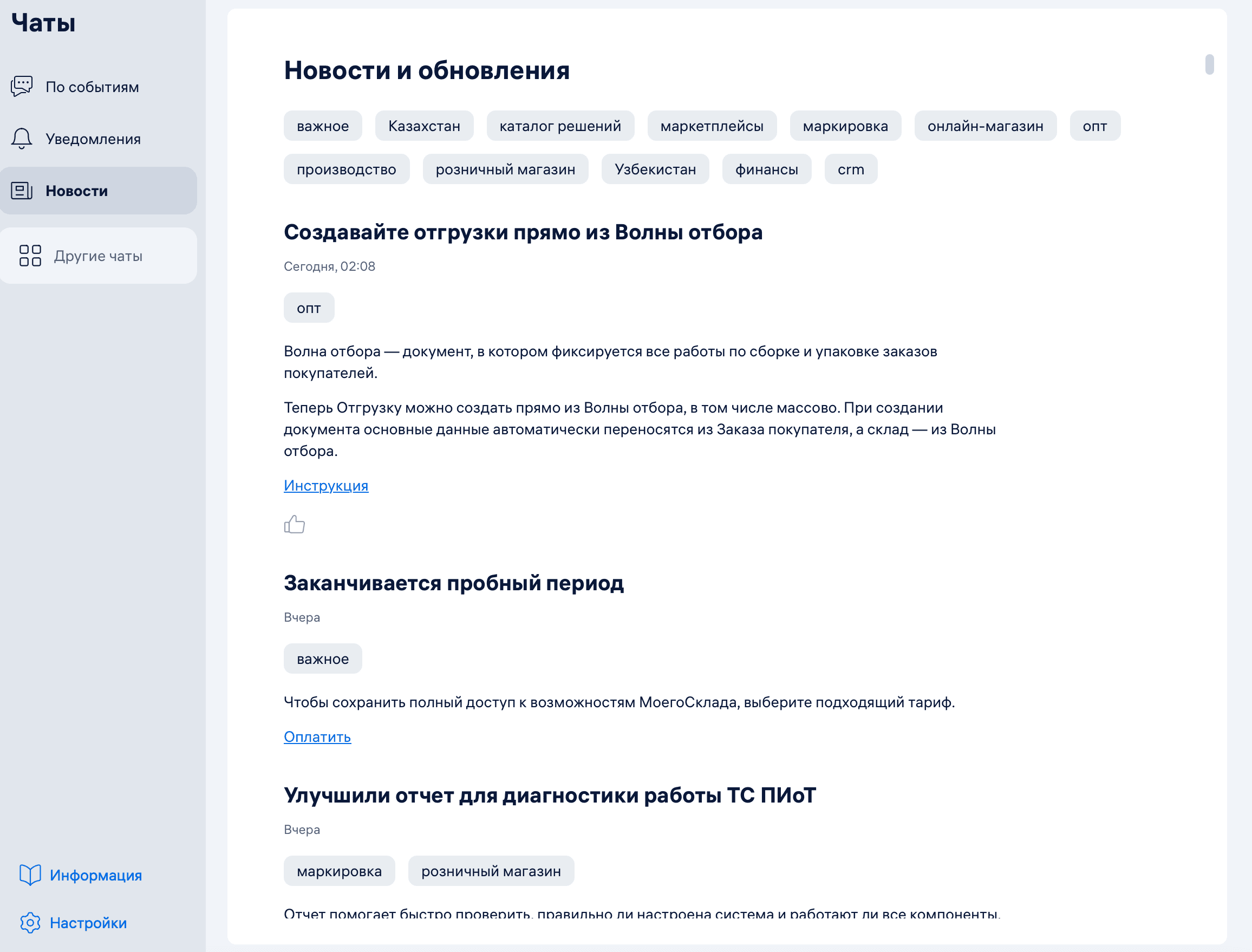The image size is (1252, 952).
Task: Click the bell icon for Уведомления
Action: 22,139
